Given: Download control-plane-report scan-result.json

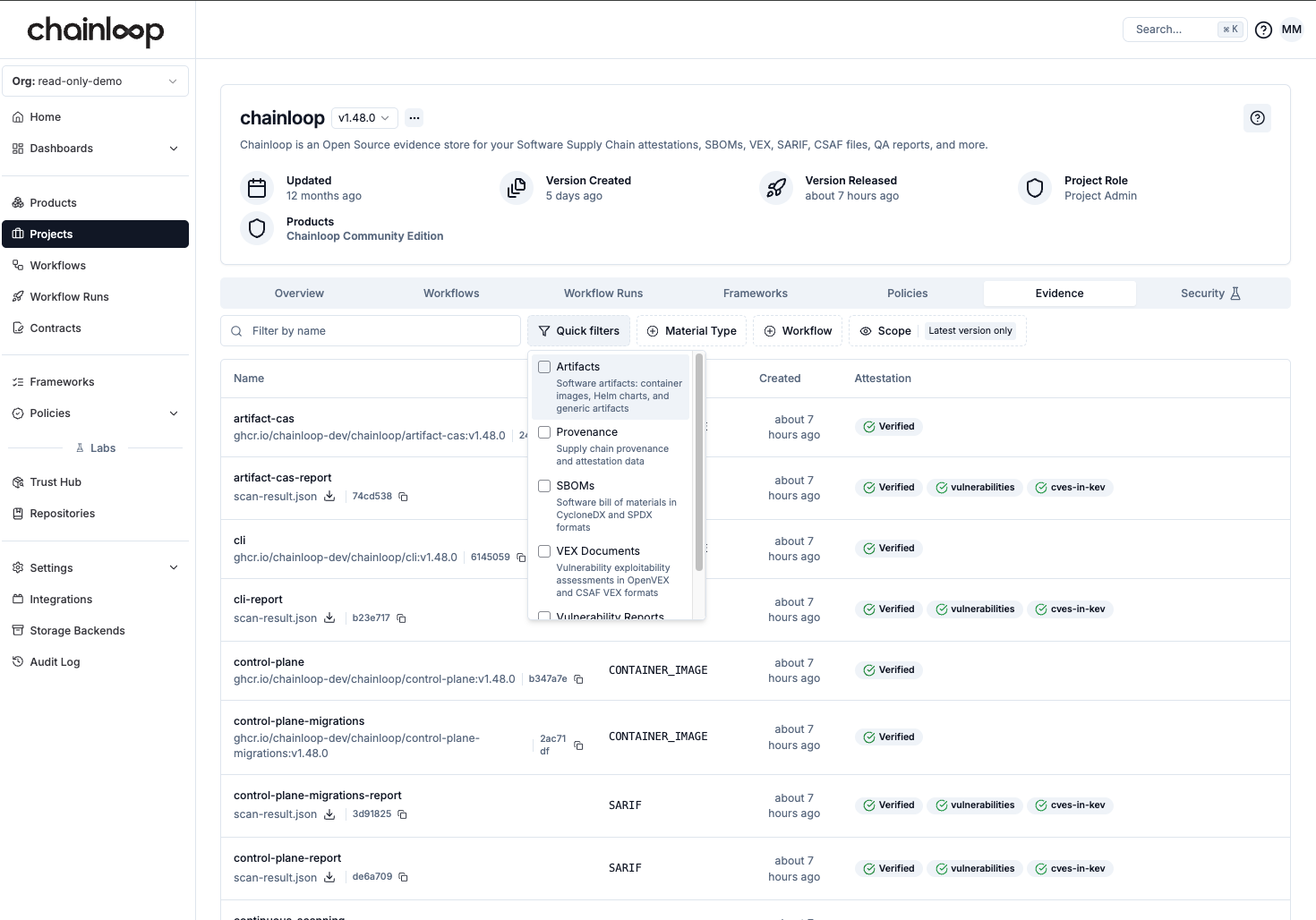Looking at the screenshot, I should [x=329, y=877].
